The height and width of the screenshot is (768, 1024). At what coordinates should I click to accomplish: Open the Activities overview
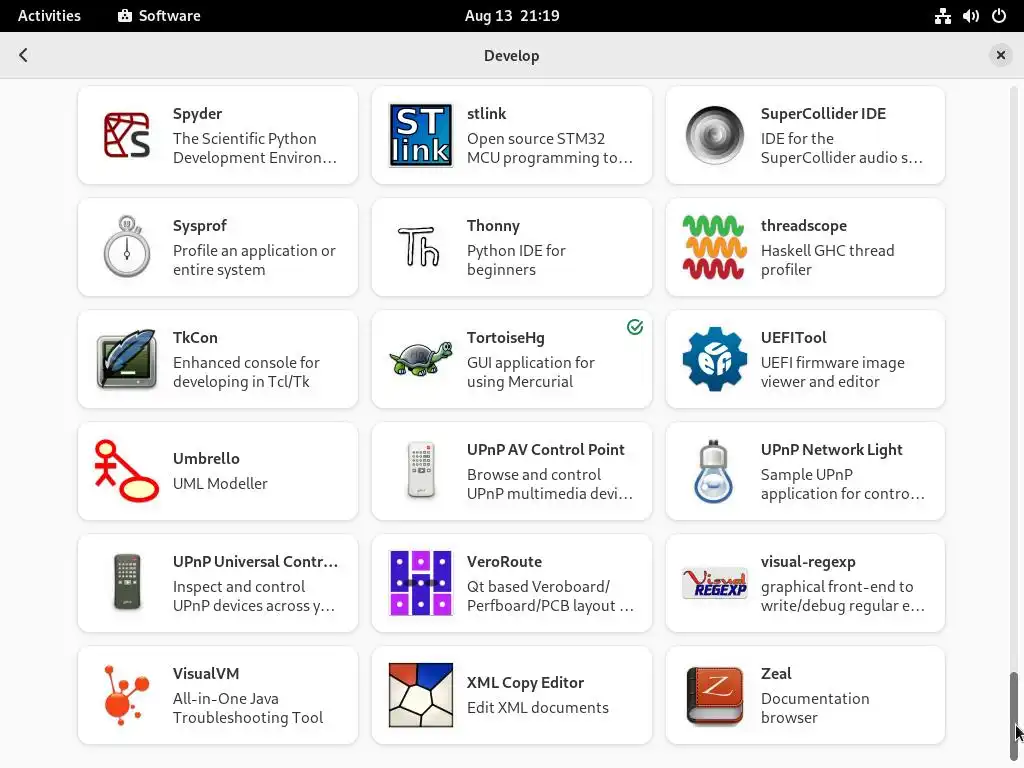pos(49,16)
